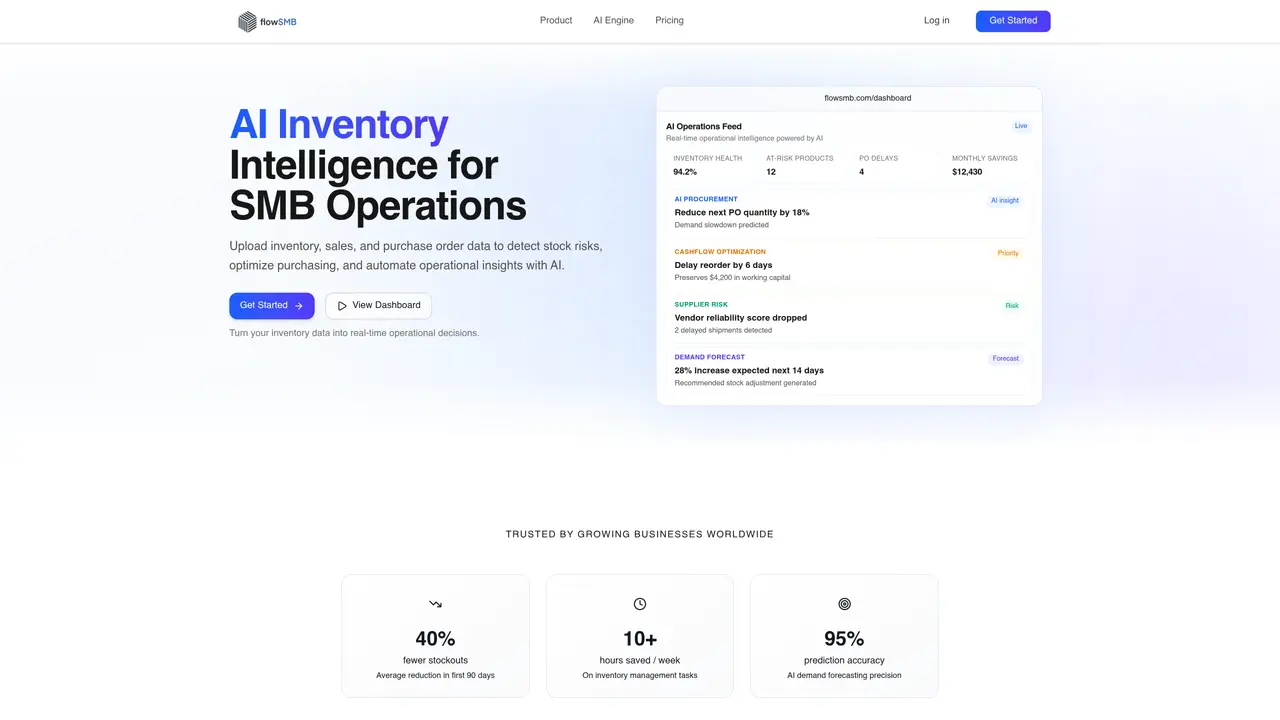
Task: Click the clock icon above 10+
Action: click(640, 604)
